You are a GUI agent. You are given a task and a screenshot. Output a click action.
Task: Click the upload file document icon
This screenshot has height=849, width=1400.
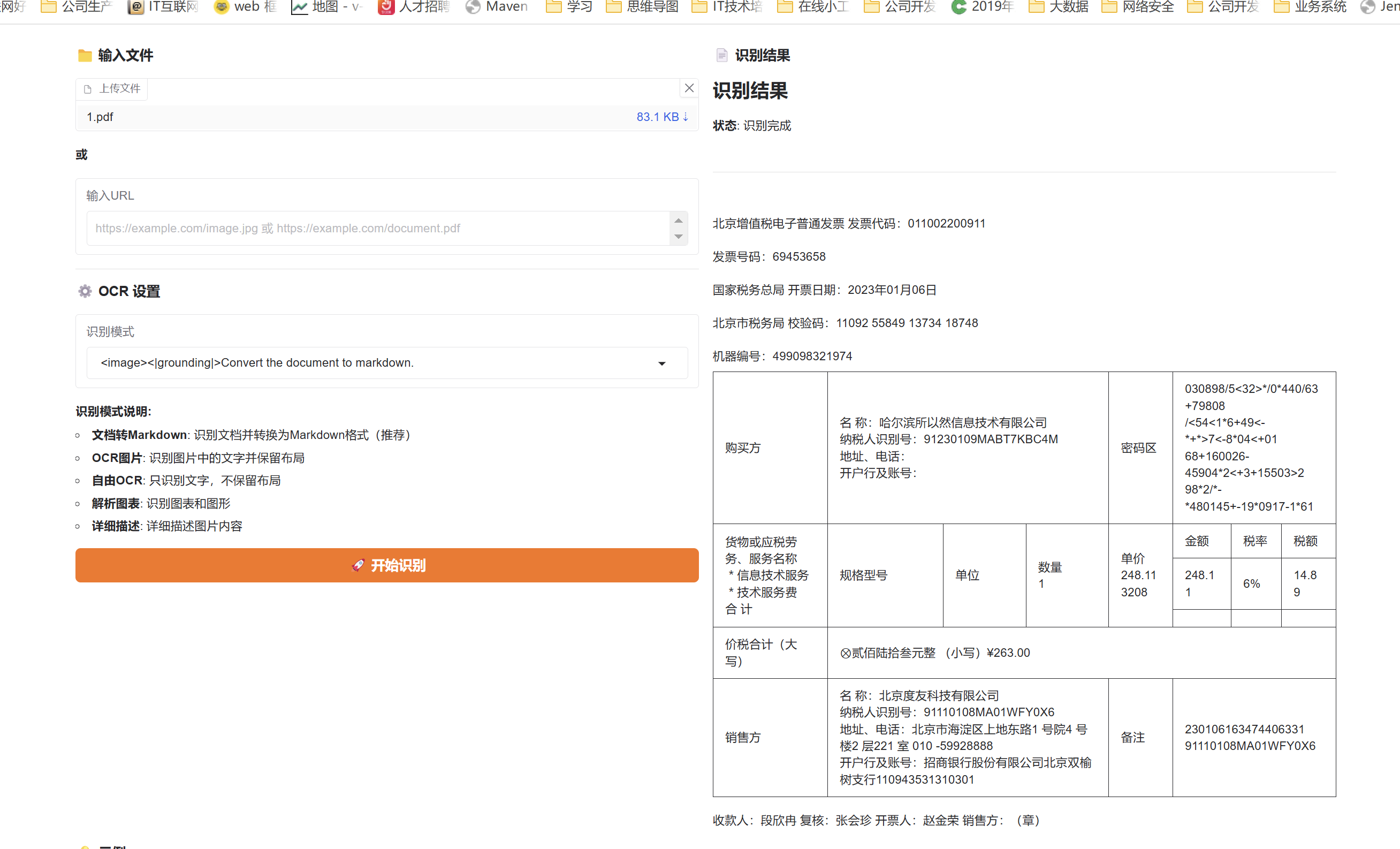88,89
